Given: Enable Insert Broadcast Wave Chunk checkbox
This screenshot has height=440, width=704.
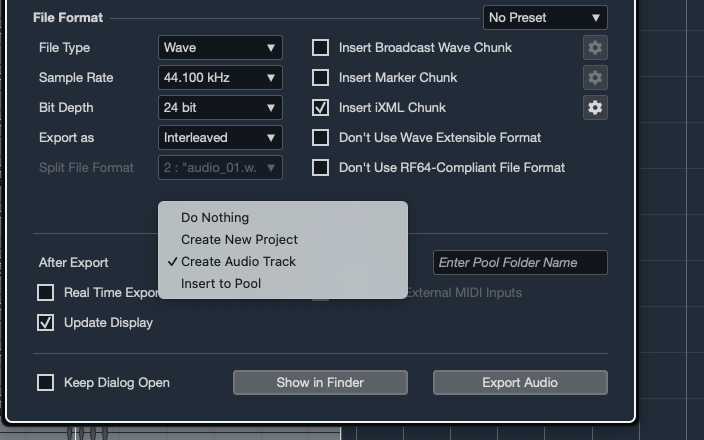Looking at the screenshot, I should coord(320,47).
